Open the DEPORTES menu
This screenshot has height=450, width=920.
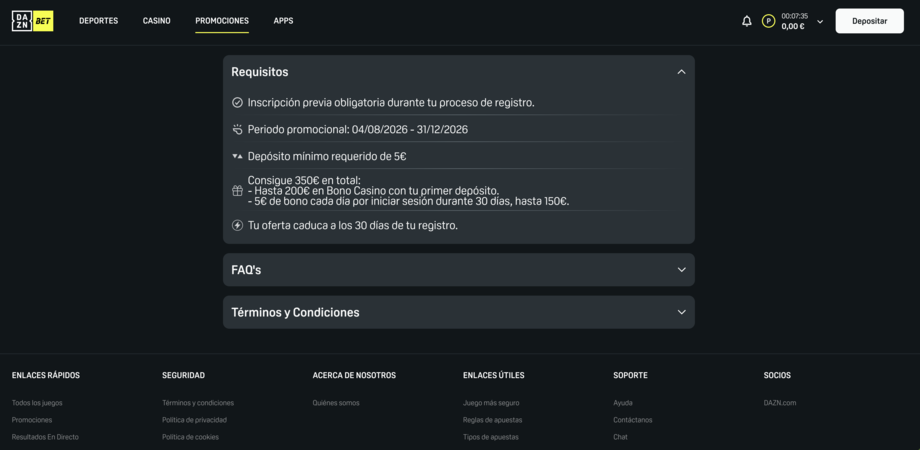[x=99, y=21]
